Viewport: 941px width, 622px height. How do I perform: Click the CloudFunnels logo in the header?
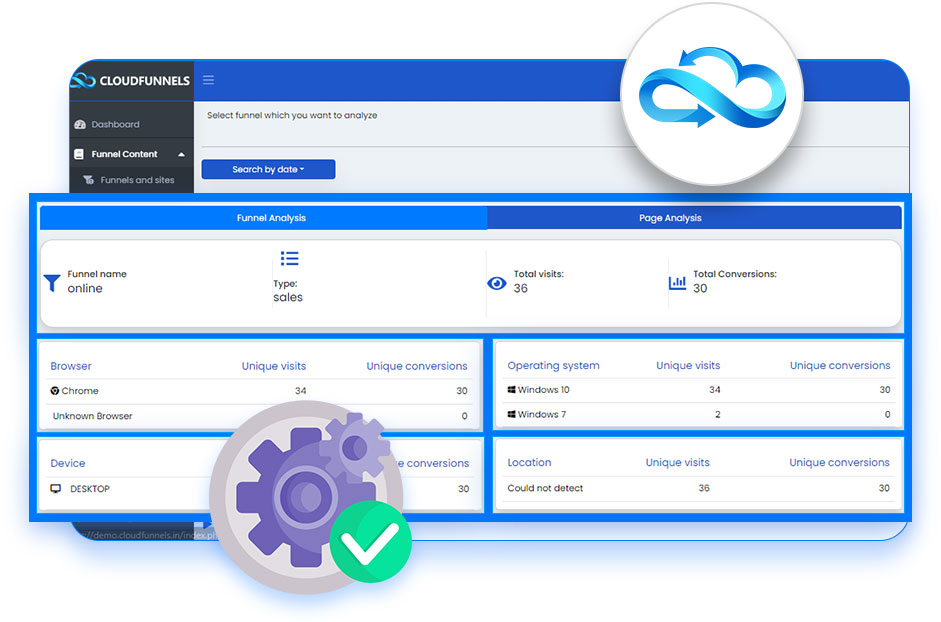131,80
